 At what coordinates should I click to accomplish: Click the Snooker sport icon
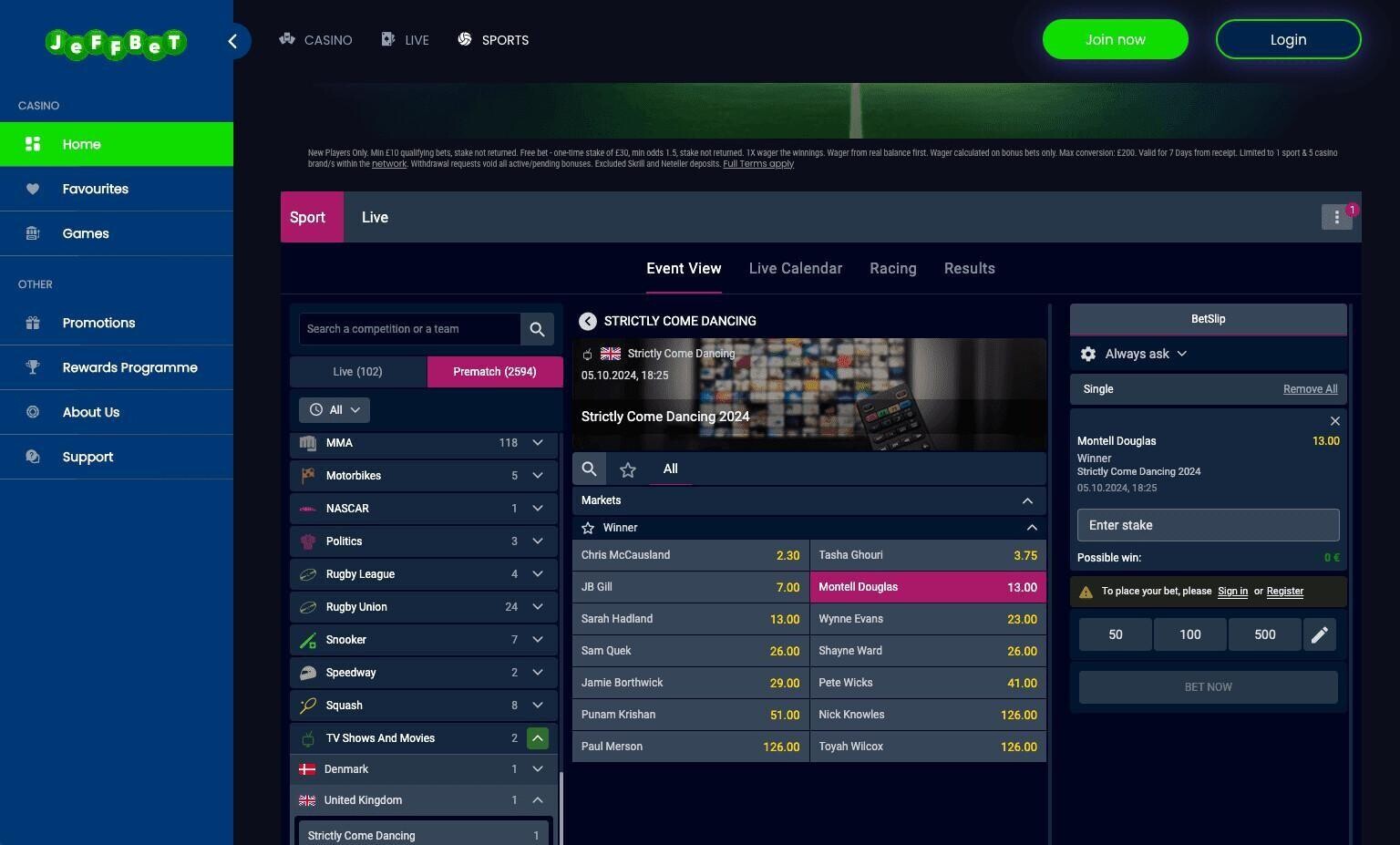point(308,640)
